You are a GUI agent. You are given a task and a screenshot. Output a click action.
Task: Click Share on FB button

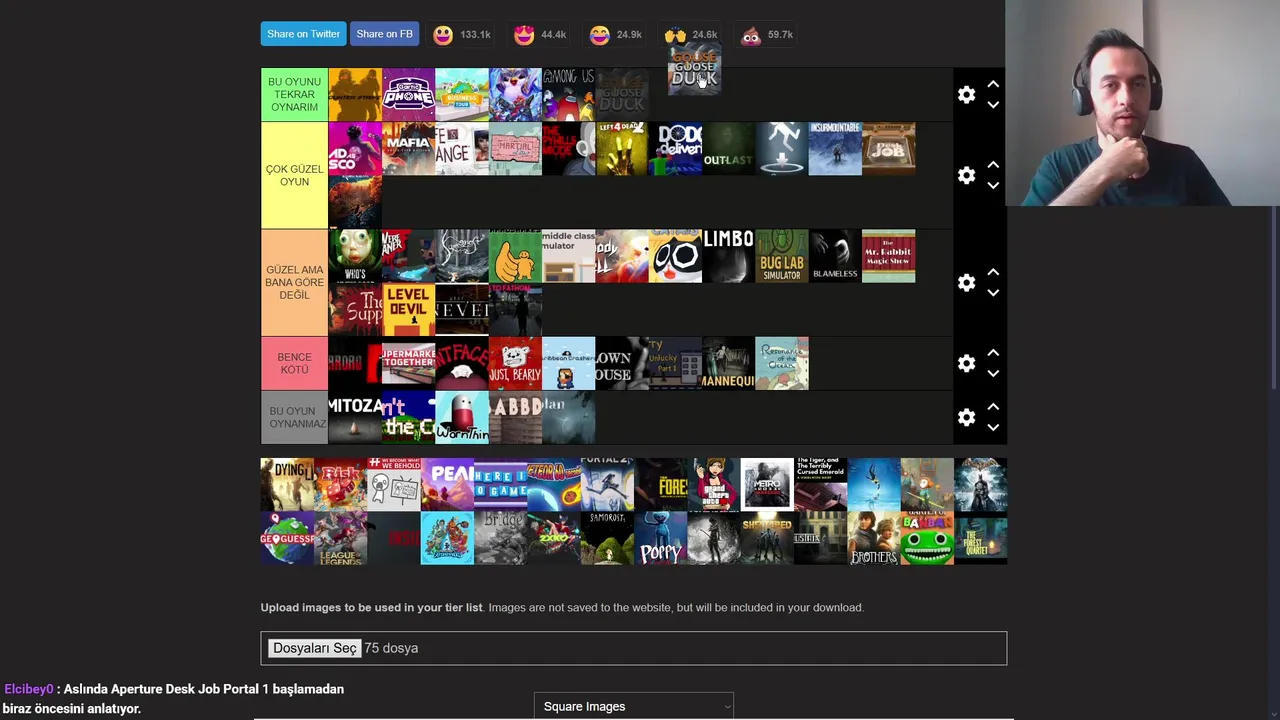point(384,34)
